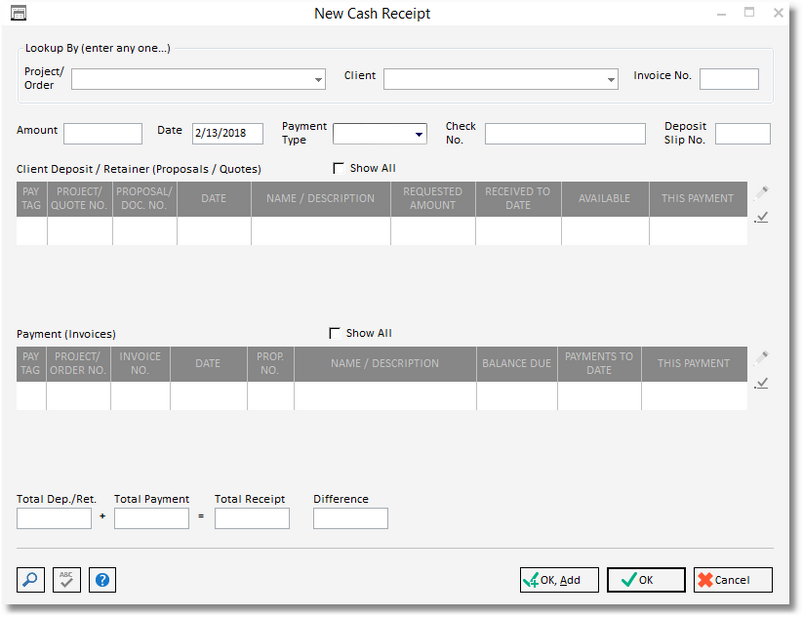Viewport: 803px width, 618px height.
Task: Select the Date field showing 2/13/2018
Action: 227,134
